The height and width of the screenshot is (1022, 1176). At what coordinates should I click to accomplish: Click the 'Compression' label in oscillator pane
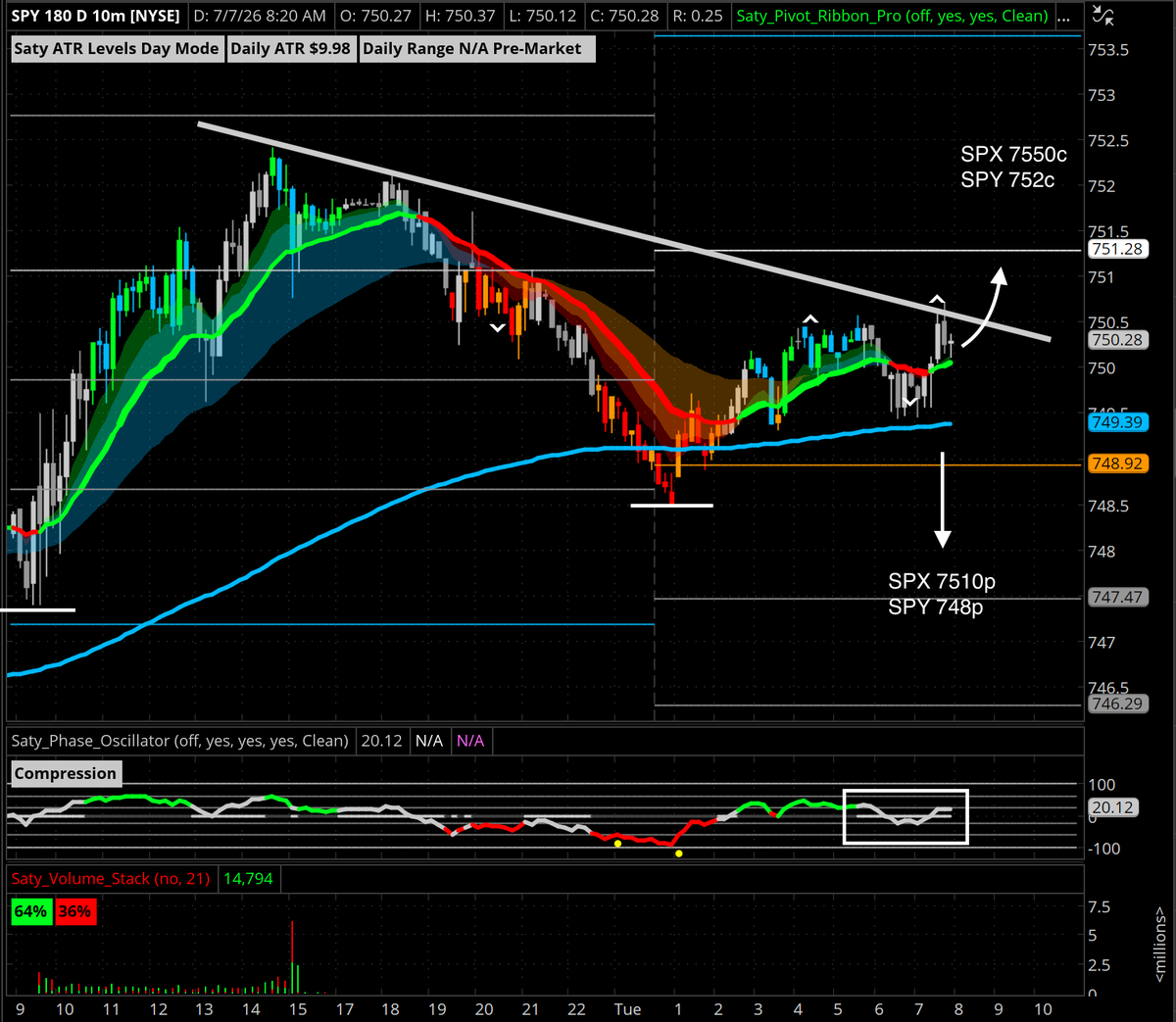(x=66, y=773)
